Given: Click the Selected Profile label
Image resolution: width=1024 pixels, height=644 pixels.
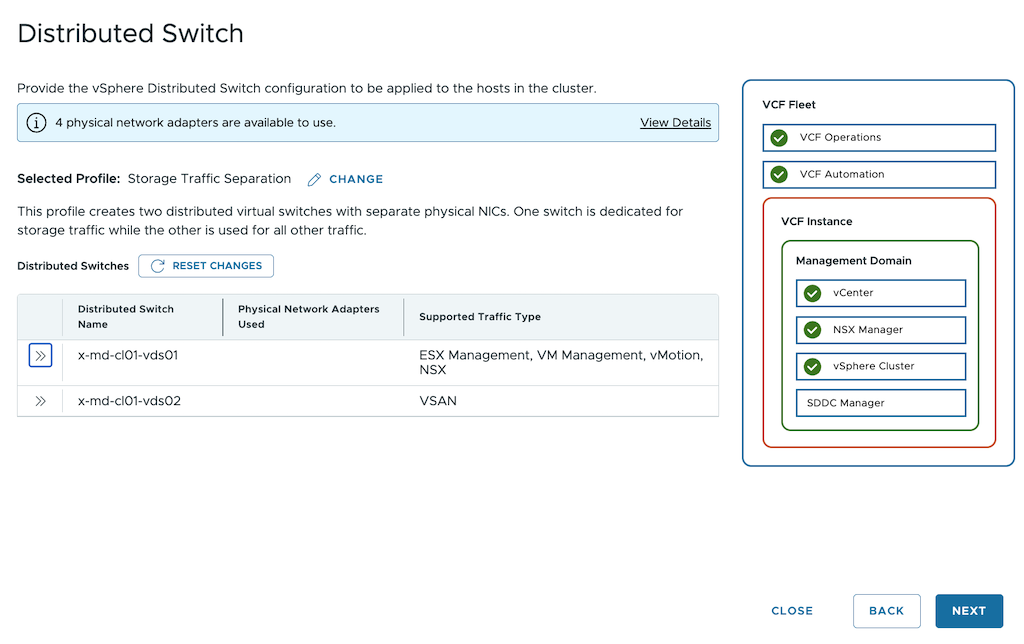Looking at the screenshot, I should pos(69,179).
